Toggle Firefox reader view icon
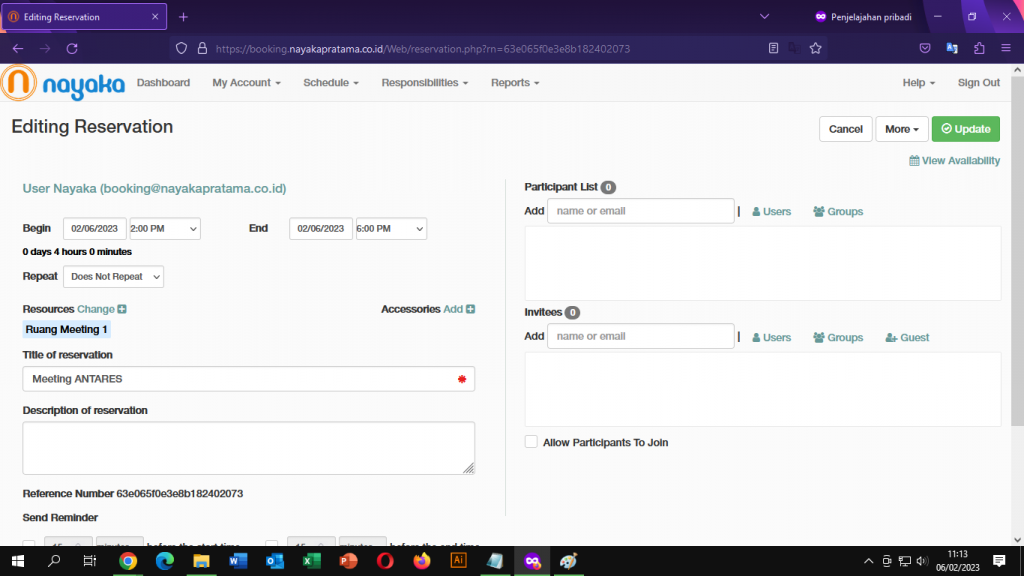This screenshot has height=576, width=1024. click(773, 48)
